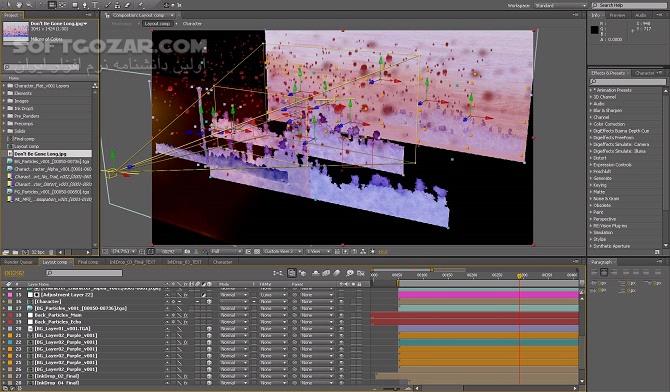Toggle adjustment layer switch on Adjustment Layer 22

pos(203,295)
